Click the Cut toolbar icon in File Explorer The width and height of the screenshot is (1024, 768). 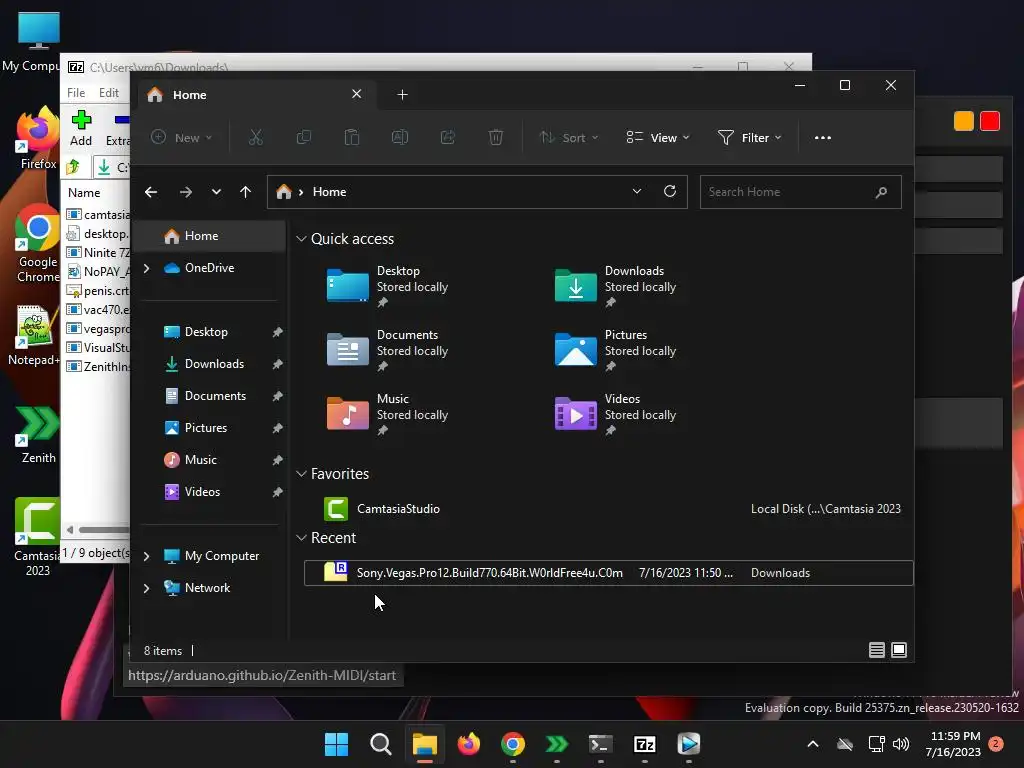click(x=255, y=138)
